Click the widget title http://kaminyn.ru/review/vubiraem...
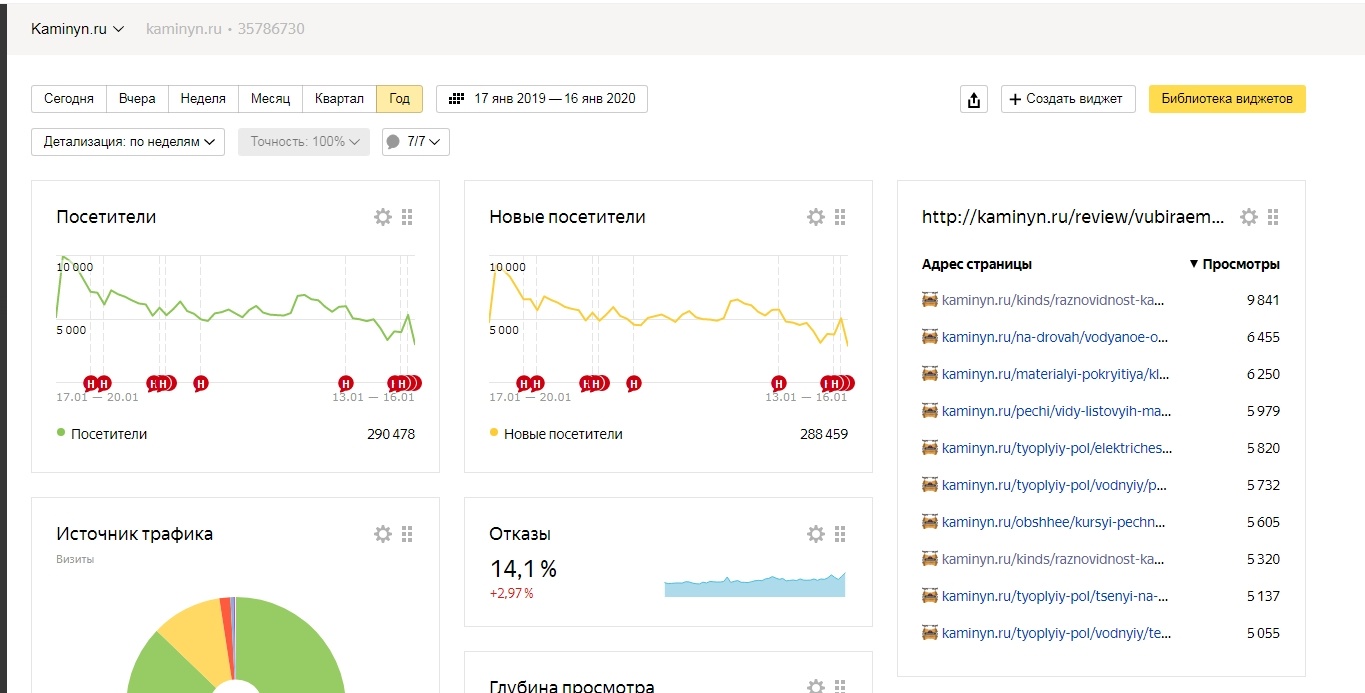This screenshot has width=1365, height=693. [x=1073, y=217]
